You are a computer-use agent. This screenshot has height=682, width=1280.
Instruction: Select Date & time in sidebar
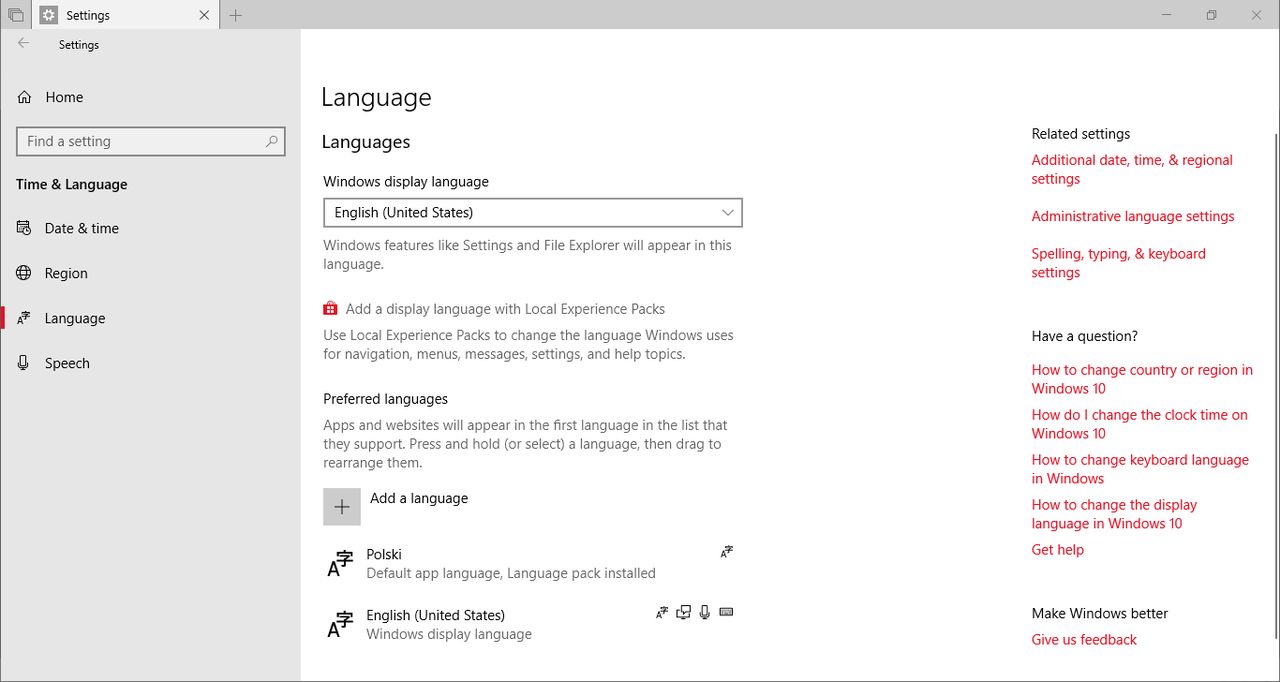click(x=150, y=228)
